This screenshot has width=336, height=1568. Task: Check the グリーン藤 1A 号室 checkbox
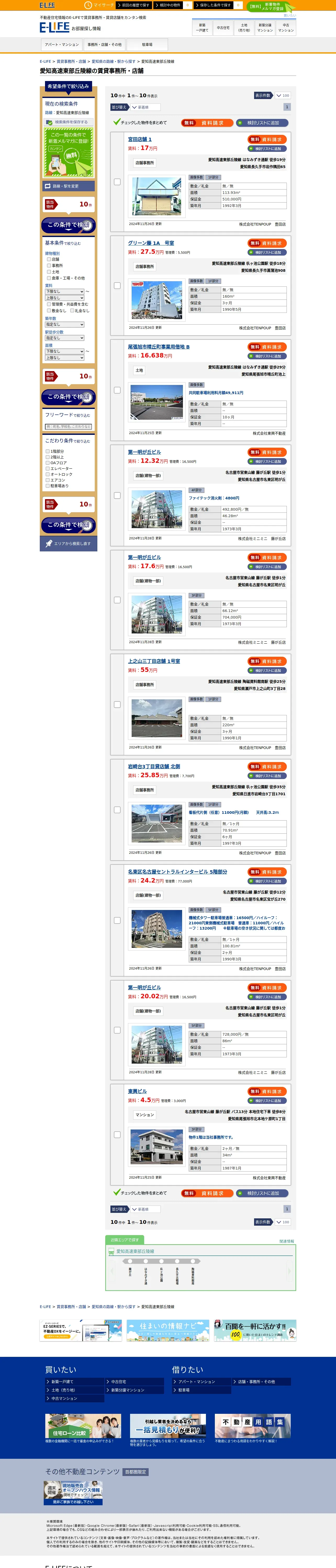point(117,285)
